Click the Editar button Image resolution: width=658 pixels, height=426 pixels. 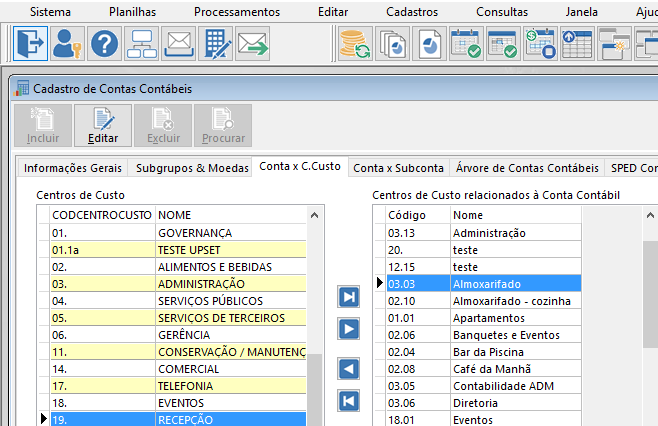tap(103, 125)
